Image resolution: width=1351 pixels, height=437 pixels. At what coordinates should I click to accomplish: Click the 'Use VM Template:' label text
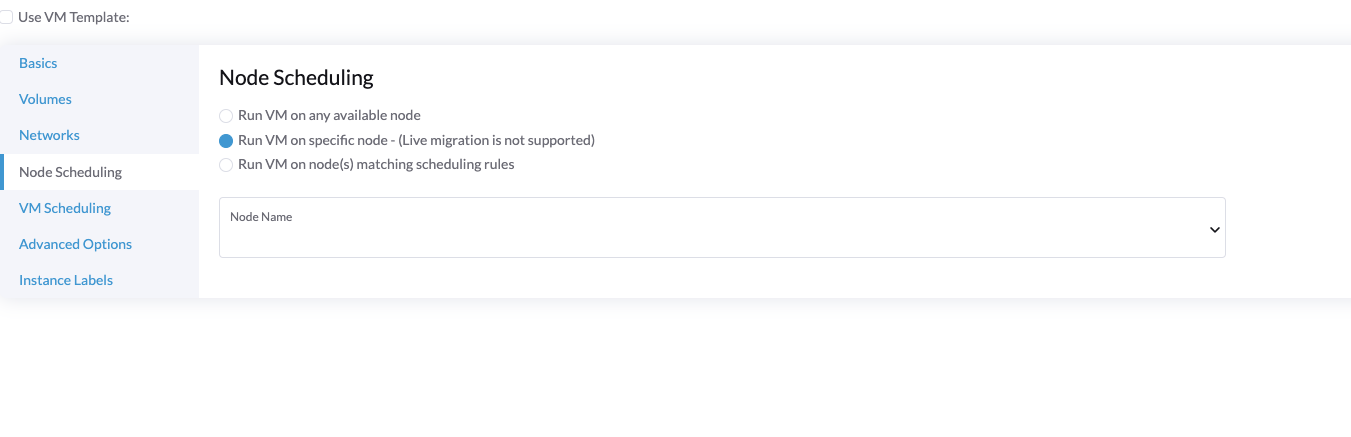[x=74, y=17]
